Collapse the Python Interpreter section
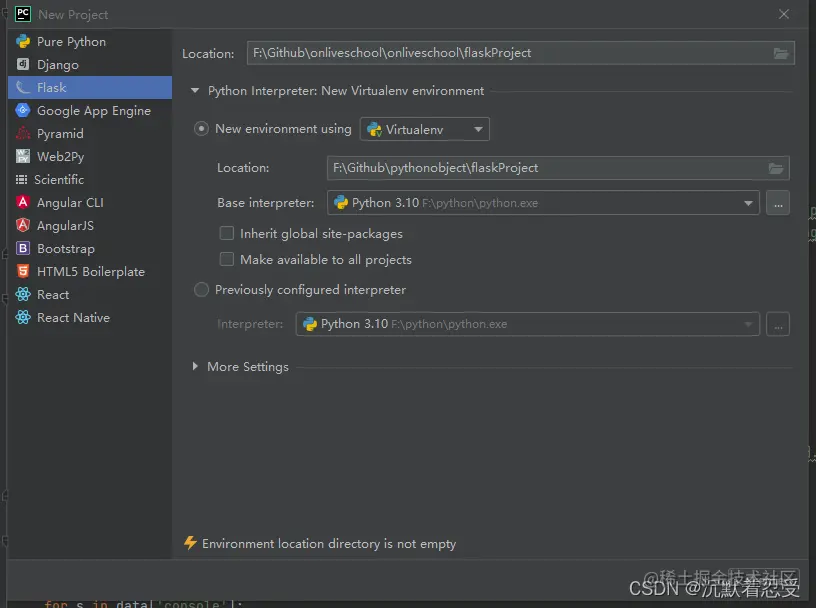This screenshot has width=816, height=608. click(195, 91)
